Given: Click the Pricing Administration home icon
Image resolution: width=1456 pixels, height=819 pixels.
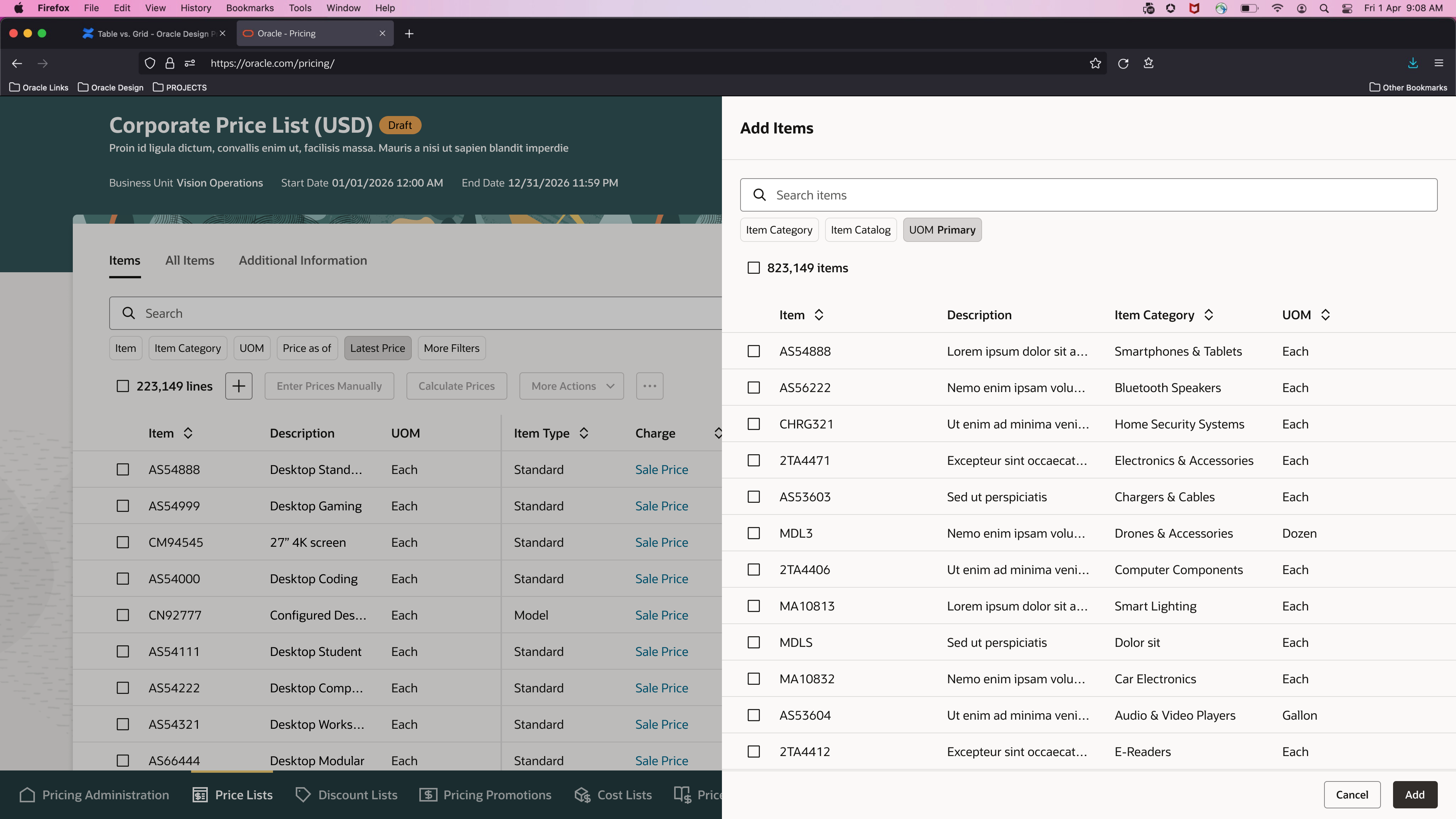Looking at the screenshot, I should click(27, 795).
